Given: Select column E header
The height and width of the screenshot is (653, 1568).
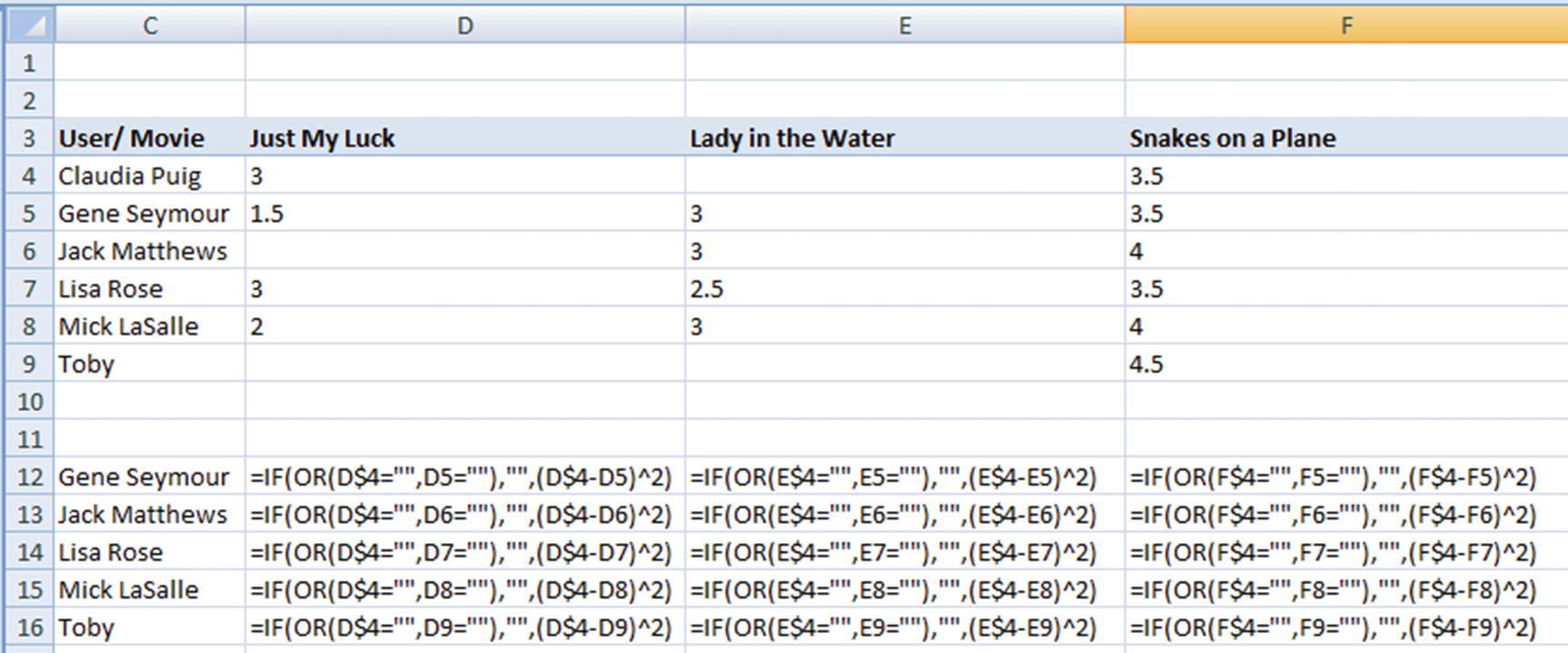Looking at the screenshot, I should click(x=904, y=25).
